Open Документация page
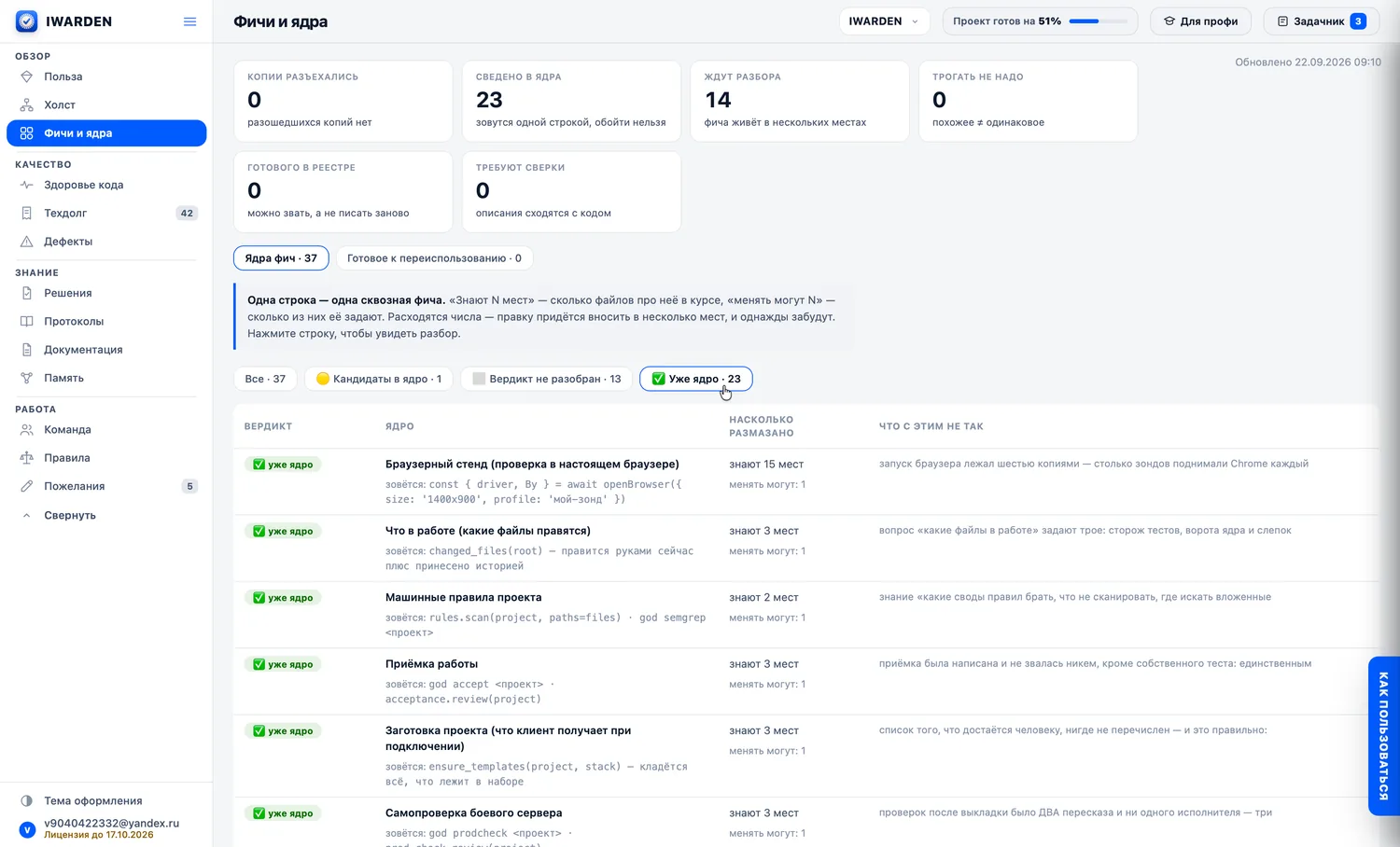1400x847 pixels. coord(106,350)
